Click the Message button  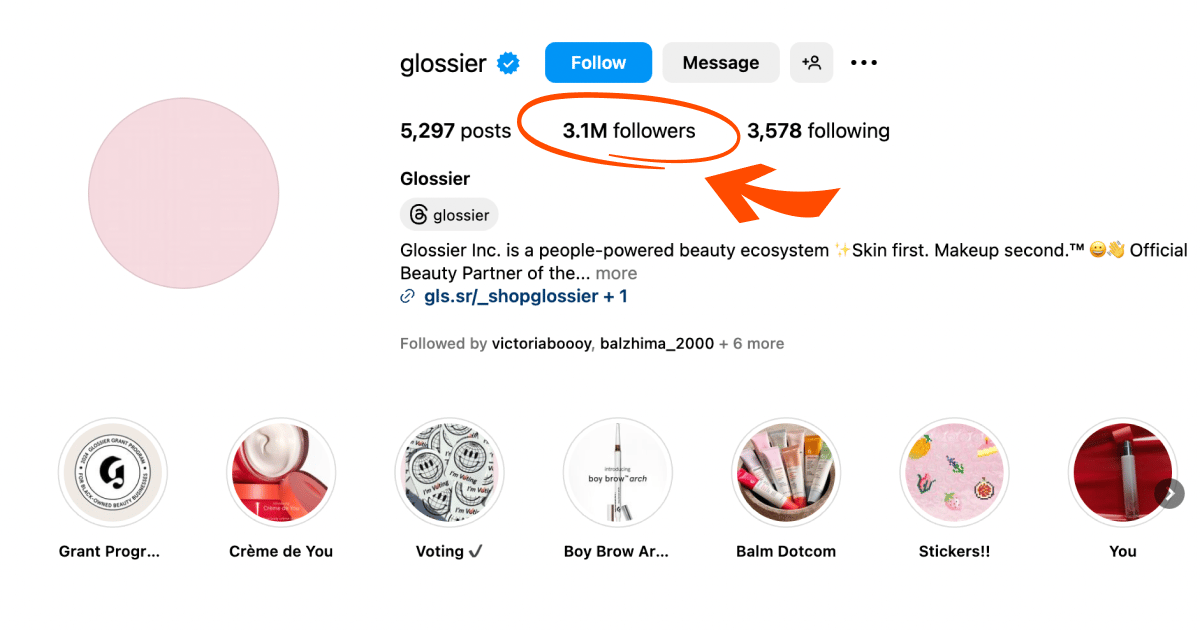[721, 63]
